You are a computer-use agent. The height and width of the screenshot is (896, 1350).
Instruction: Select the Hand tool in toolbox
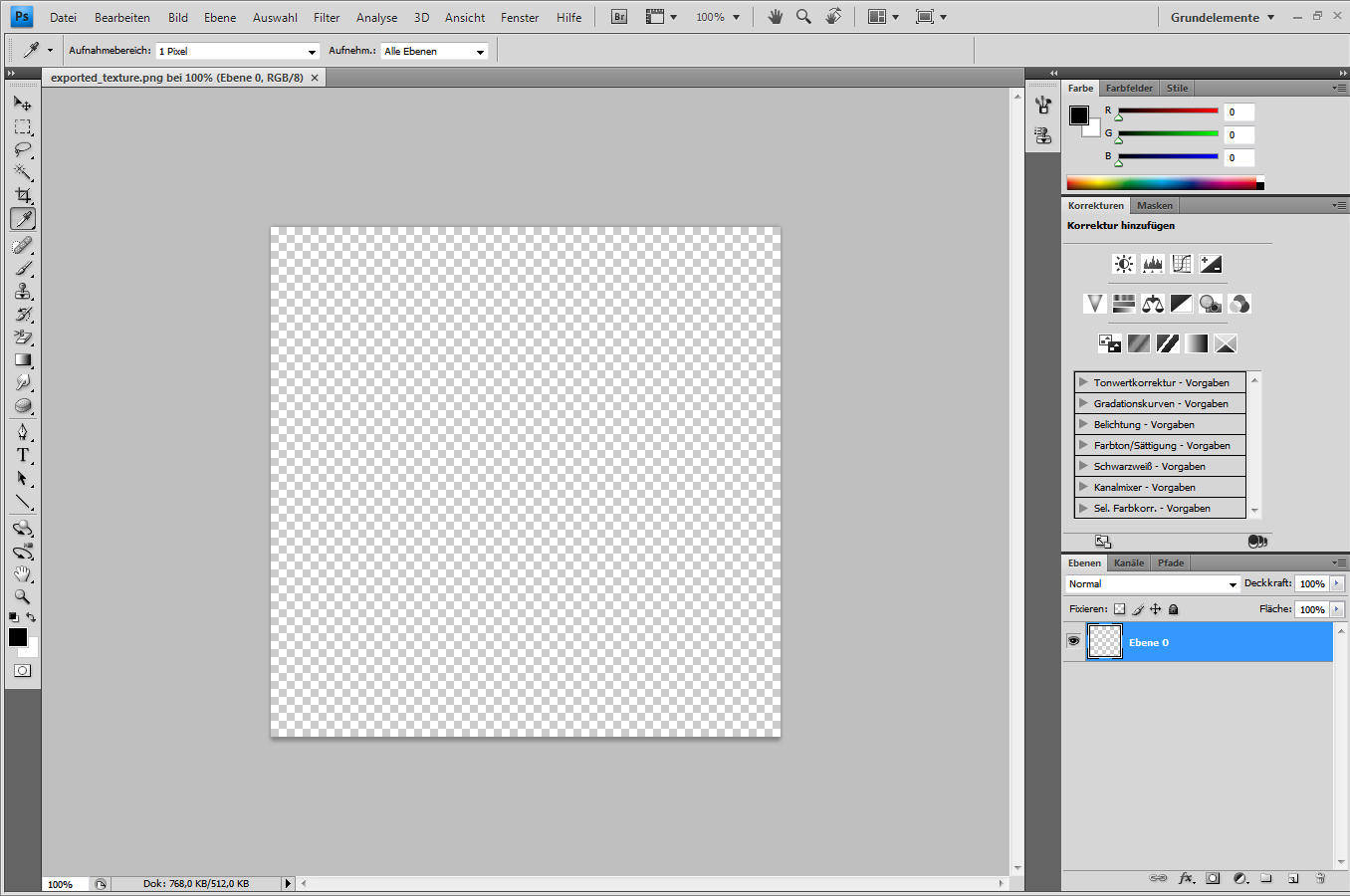click(22, 573)
